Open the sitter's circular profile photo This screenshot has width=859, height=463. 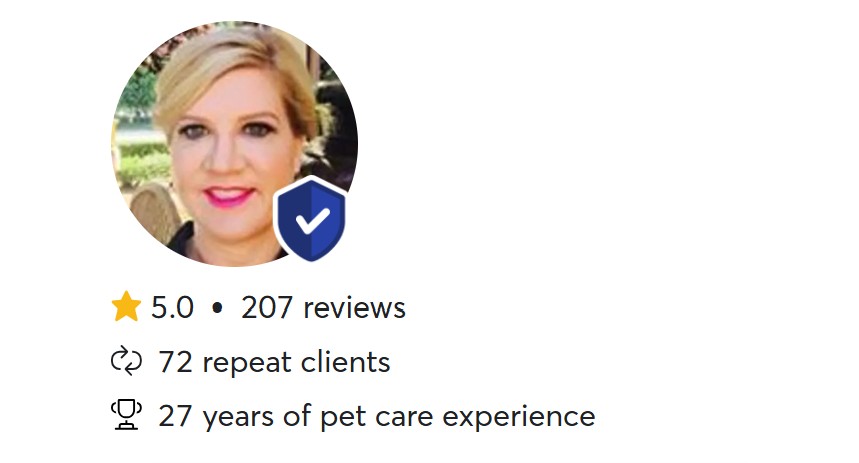pyautogui.click(x=234, y=144)
